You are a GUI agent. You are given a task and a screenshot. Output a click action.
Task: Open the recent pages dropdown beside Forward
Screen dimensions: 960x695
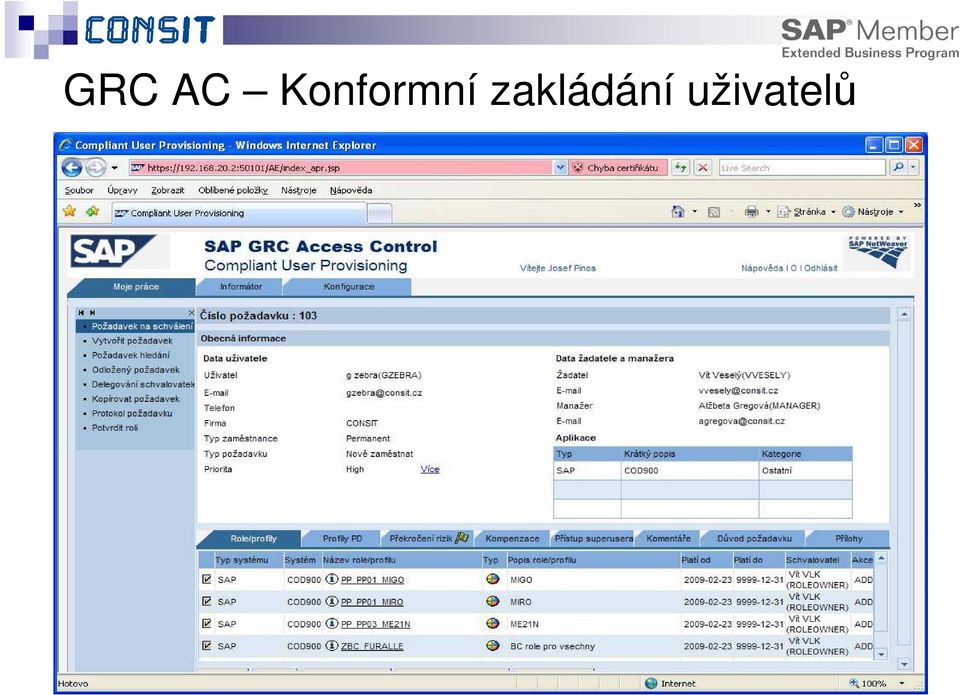(x=114, y=168)
